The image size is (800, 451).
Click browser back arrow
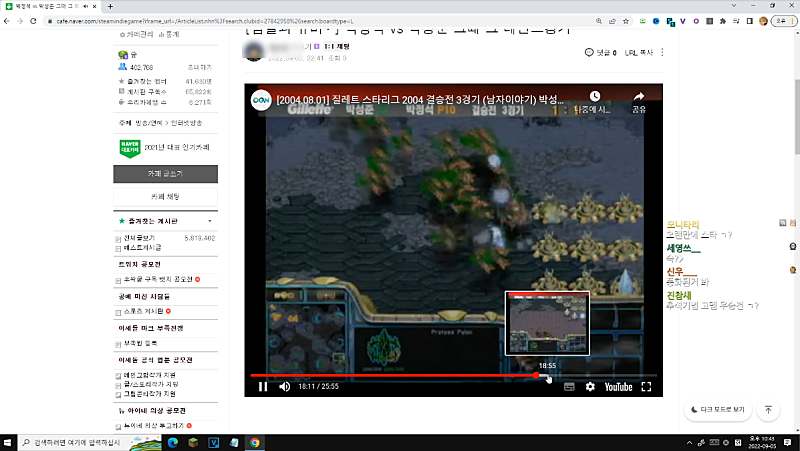tap(7, 21)
